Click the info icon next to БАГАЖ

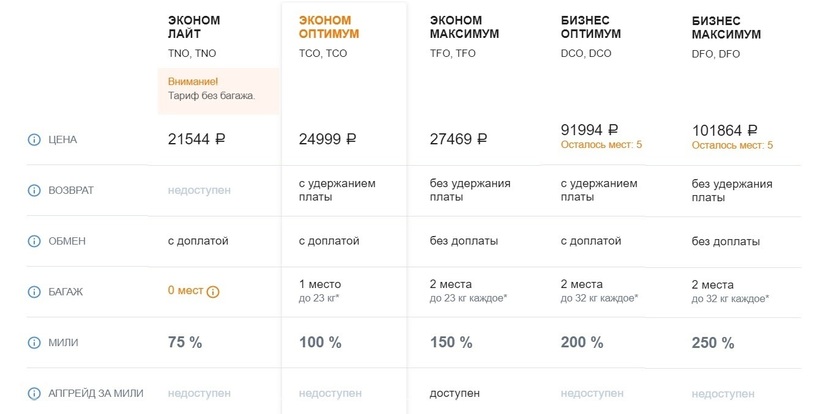(35, 292)
